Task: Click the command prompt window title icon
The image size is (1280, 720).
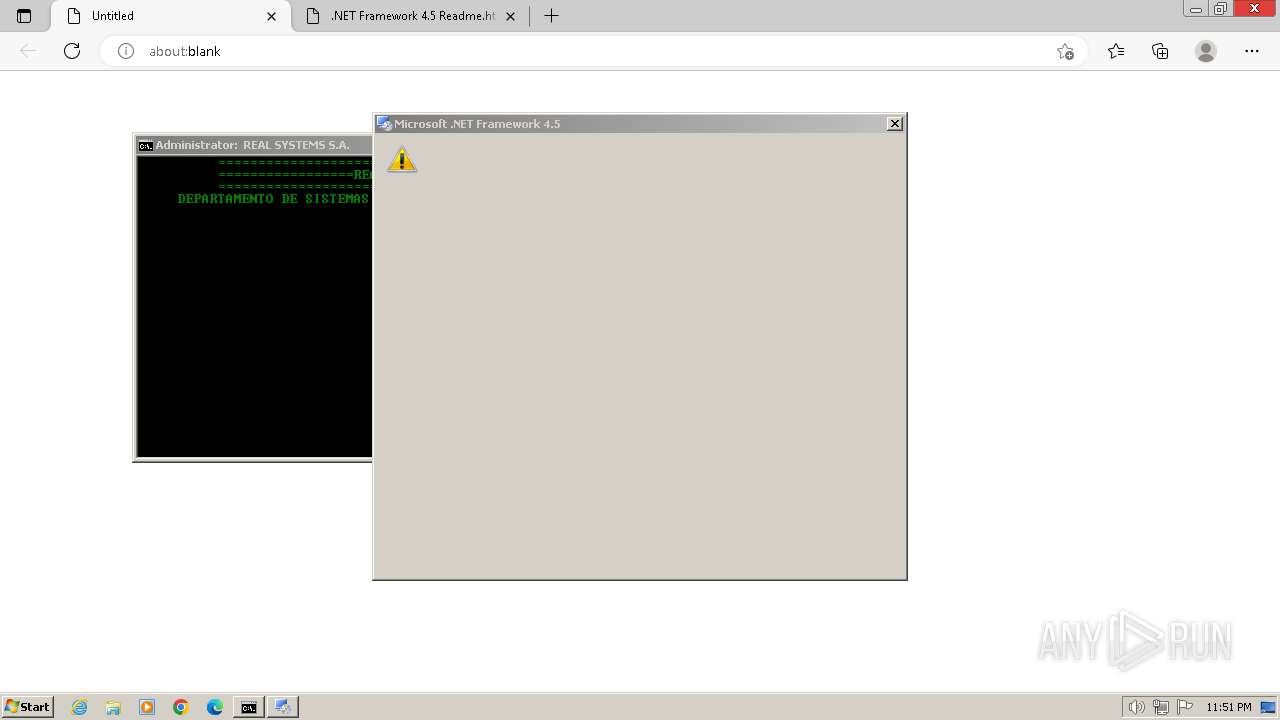Action: (x=146, y=145)
